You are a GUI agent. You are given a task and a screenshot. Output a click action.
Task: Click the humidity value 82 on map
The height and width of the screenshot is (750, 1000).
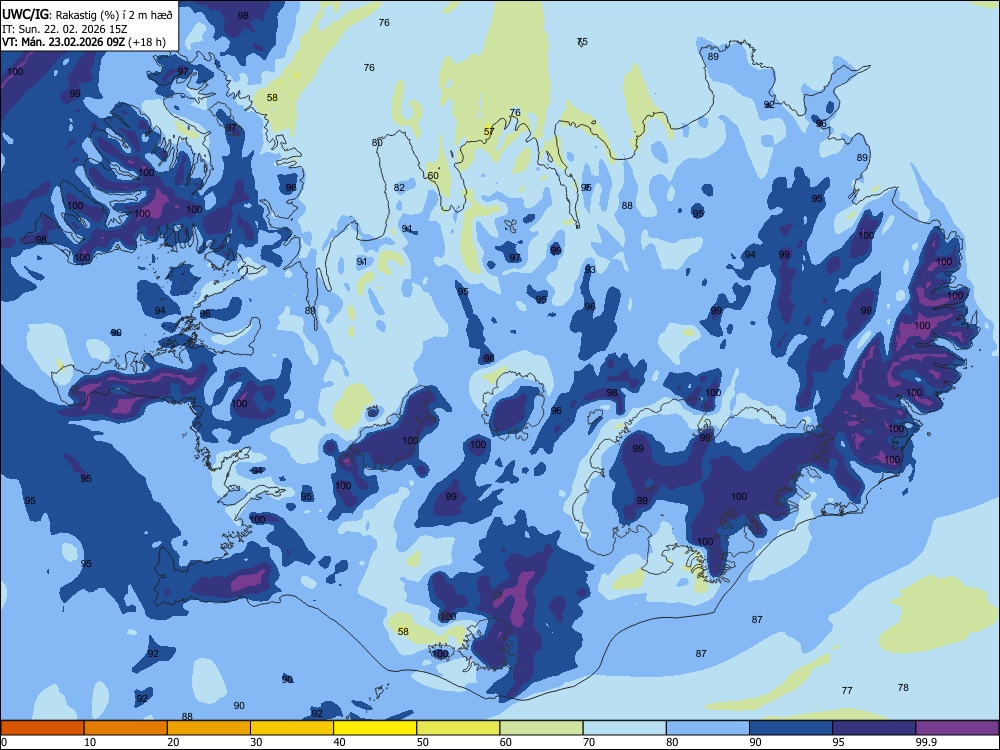pos(399,188)
